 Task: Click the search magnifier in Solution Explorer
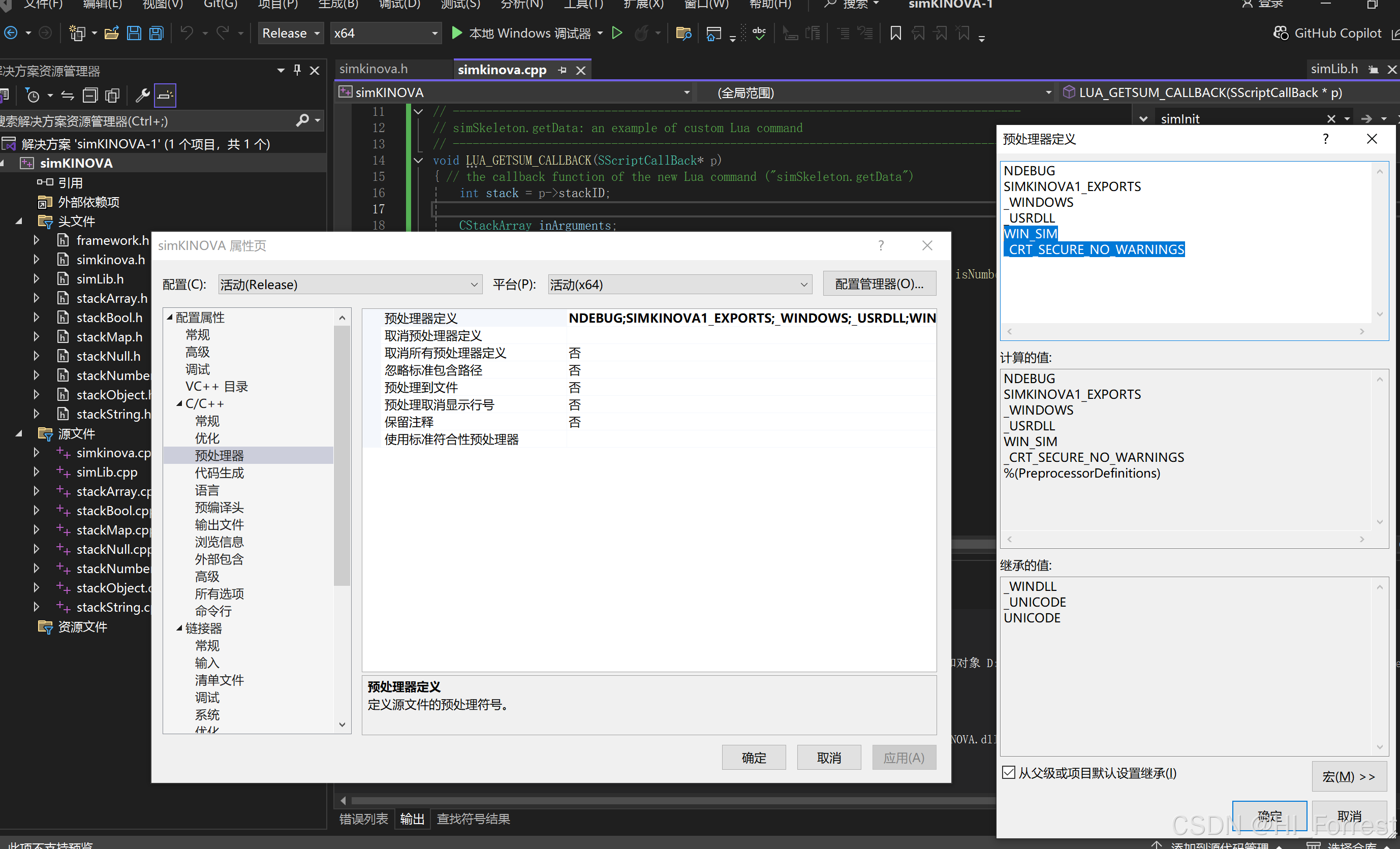pos(303,120)
